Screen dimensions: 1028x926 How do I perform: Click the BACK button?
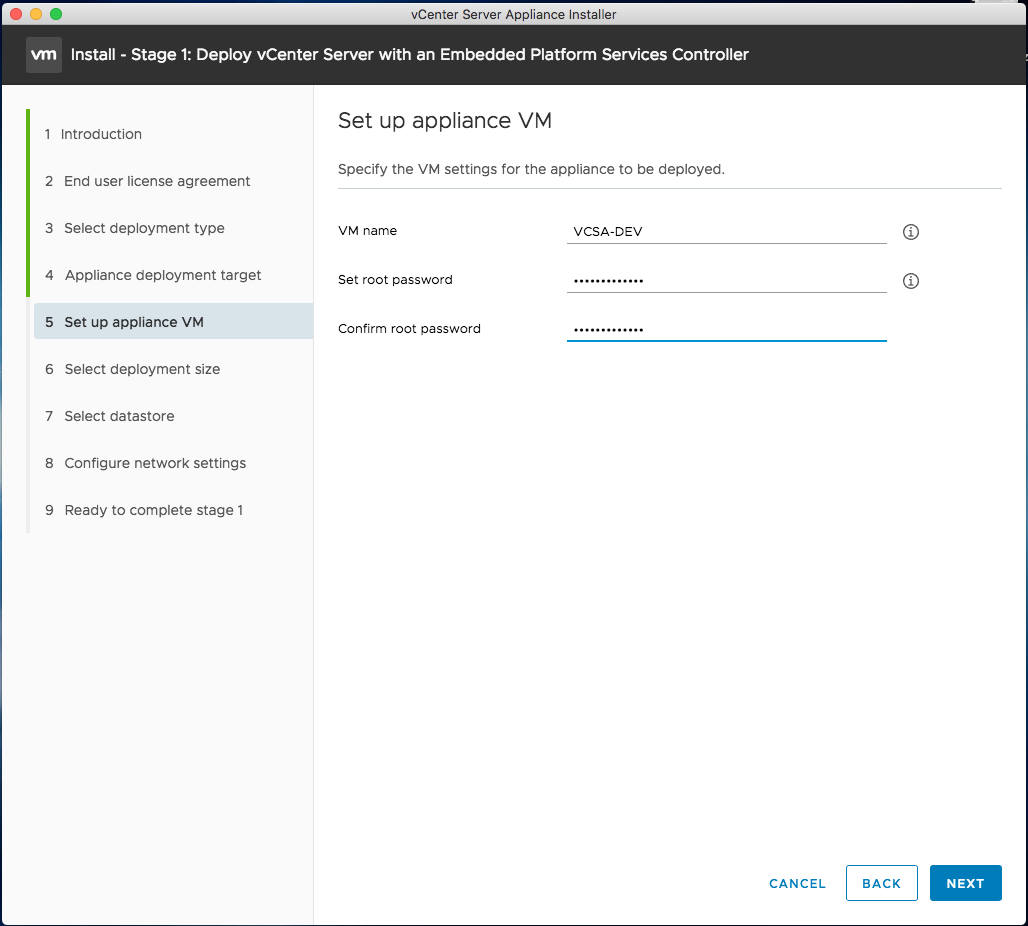881,883
